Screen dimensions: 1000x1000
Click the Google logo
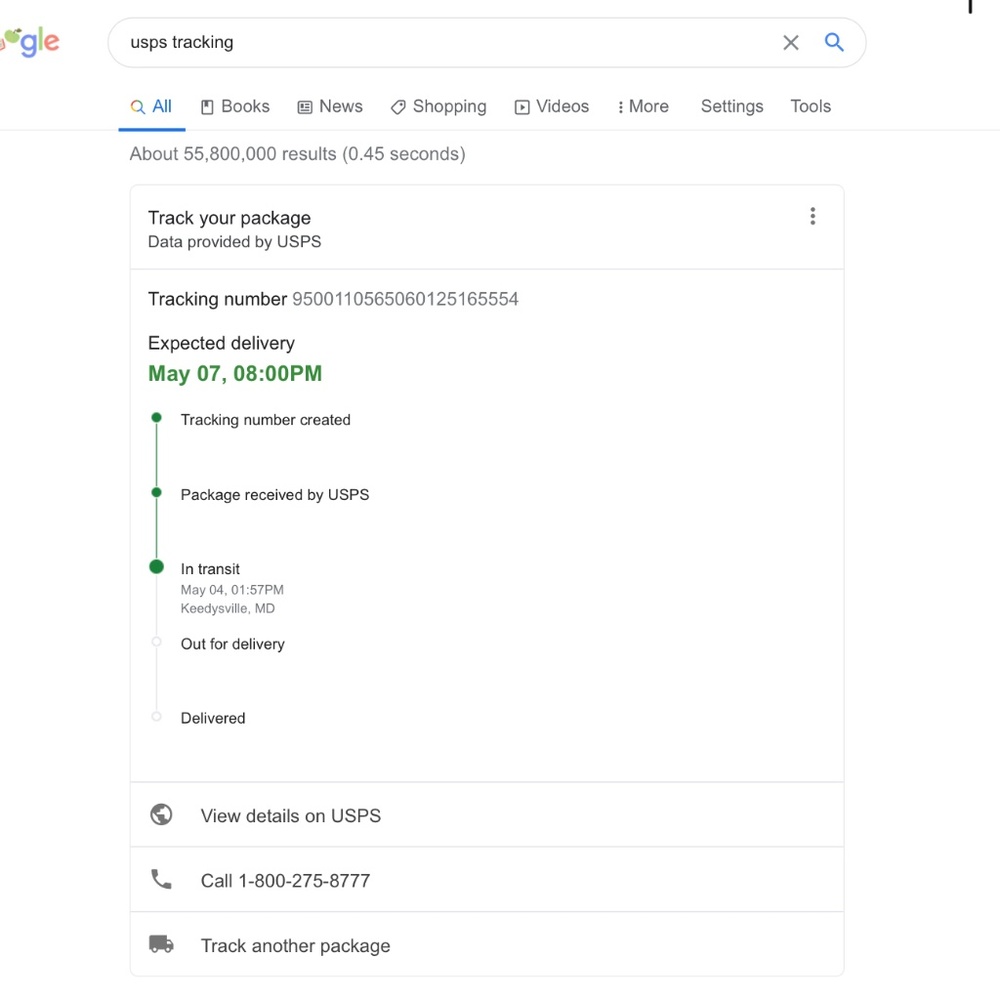coord(30,42)
